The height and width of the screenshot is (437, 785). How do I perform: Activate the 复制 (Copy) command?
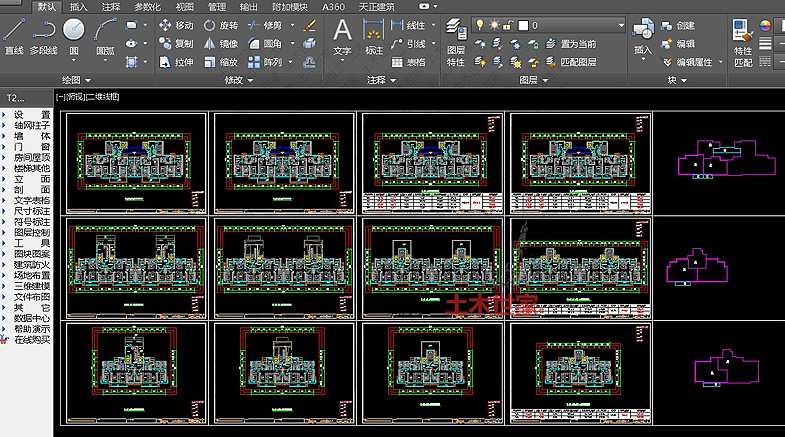pyautogui.click(x=176, y=44)
